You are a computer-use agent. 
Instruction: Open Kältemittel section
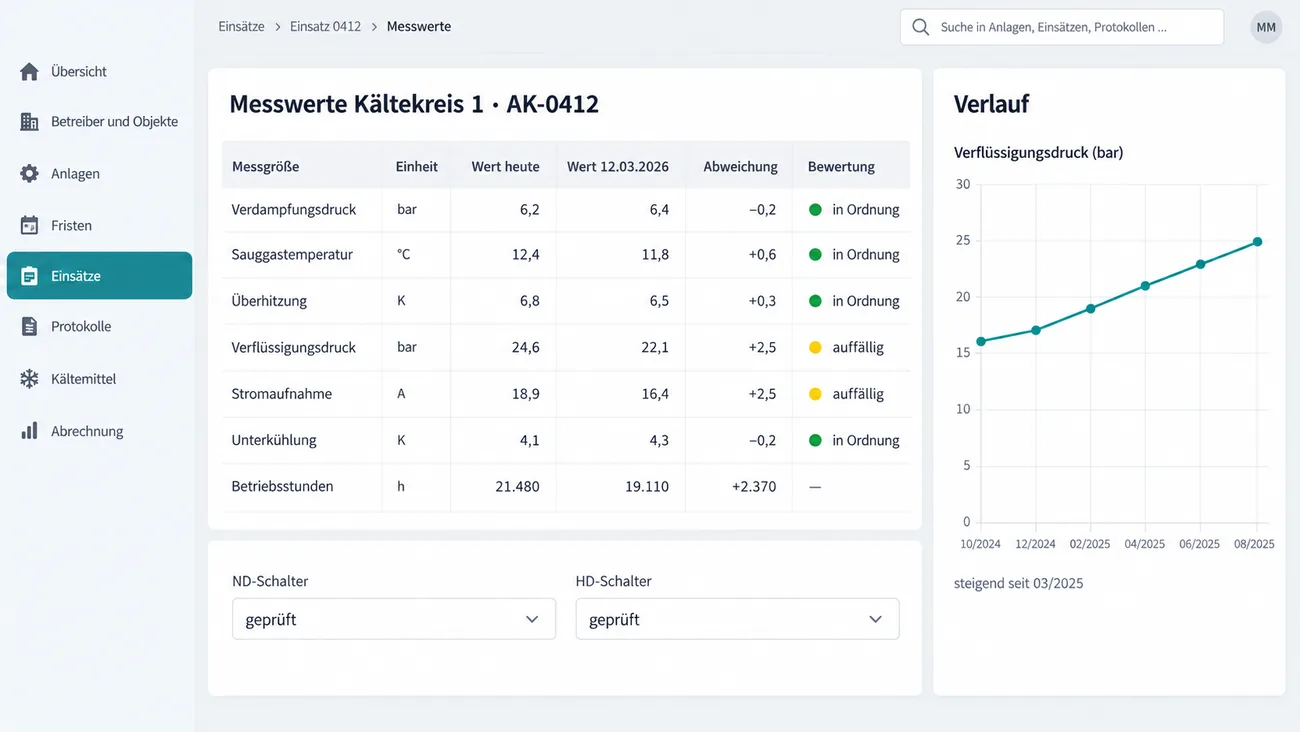(99, 379)
